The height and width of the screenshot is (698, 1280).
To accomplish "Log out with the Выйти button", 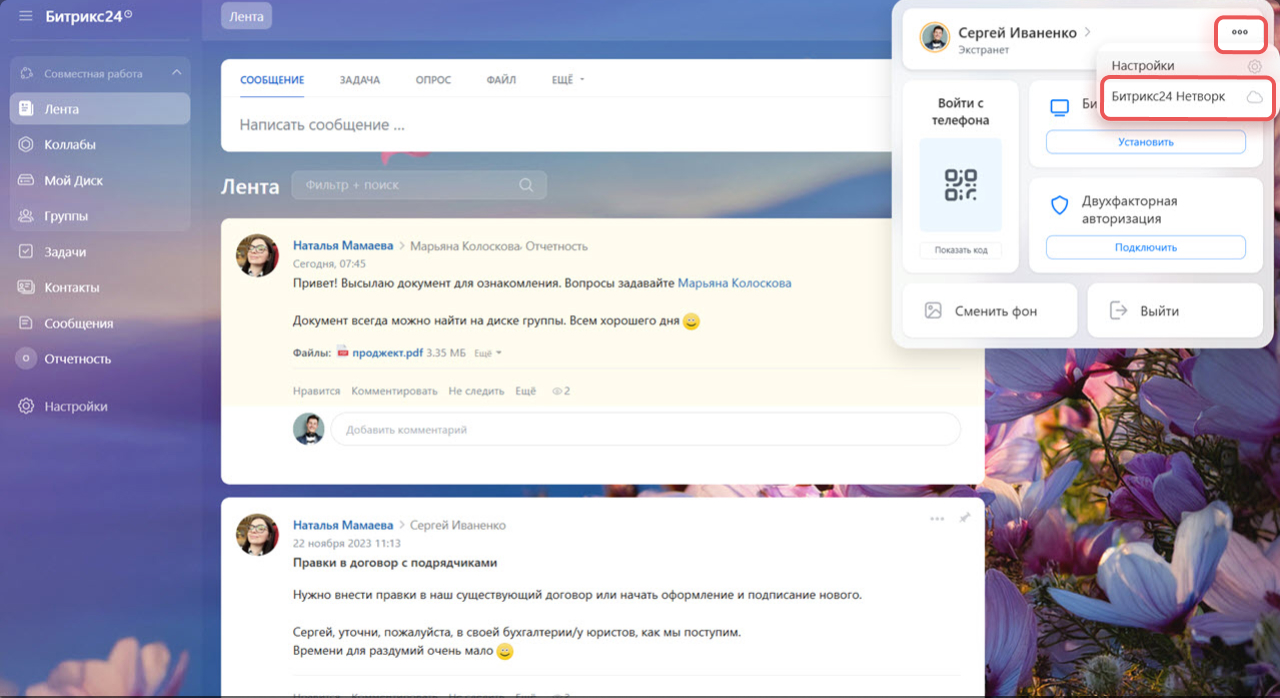I will pos(1175,311).
